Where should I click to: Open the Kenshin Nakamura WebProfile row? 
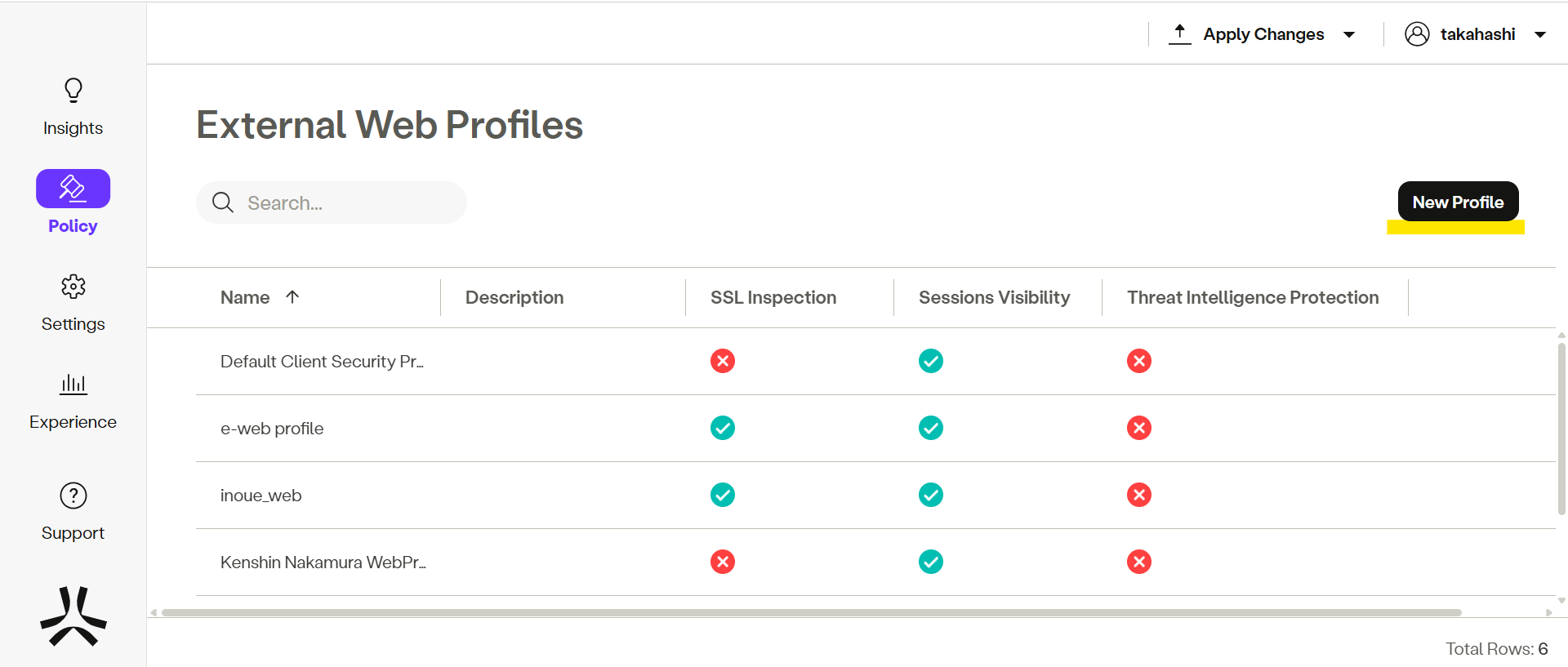click(323, 563)
